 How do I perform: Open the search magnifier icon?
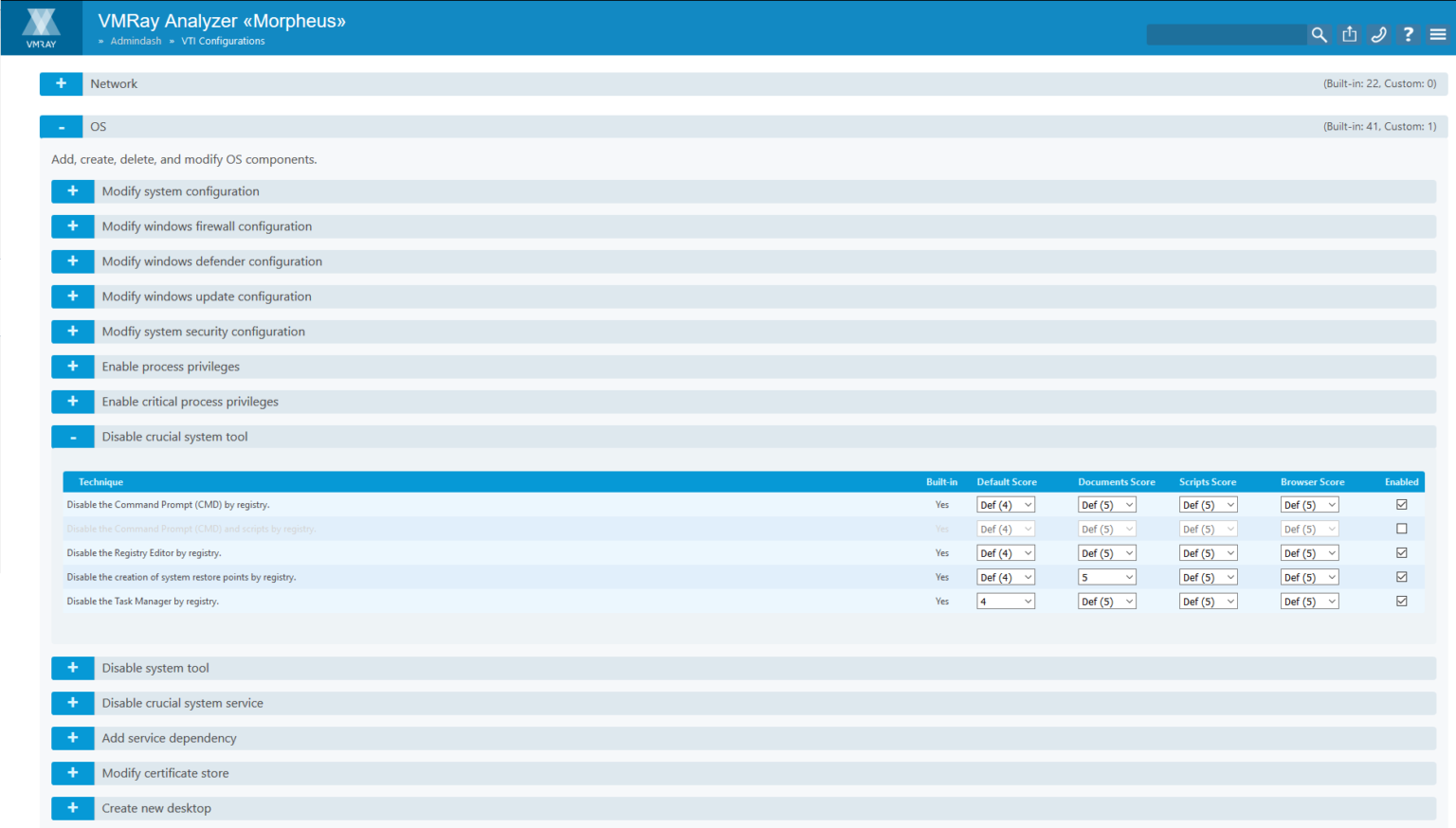[x=1319, y=34]
